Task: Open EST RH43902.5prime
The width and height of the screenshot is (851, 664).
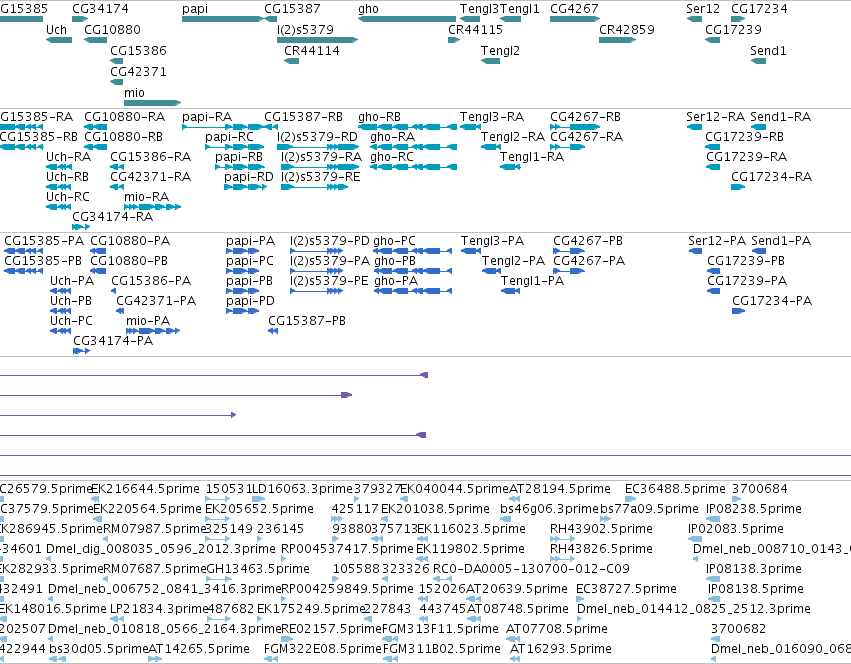Action: (x=601, y=529)
